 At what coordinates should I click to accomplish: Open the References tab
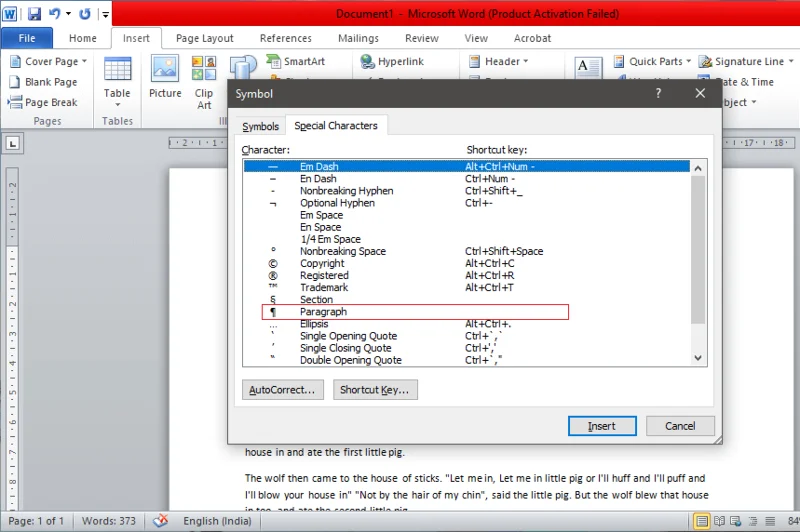(x=285, y=38)
